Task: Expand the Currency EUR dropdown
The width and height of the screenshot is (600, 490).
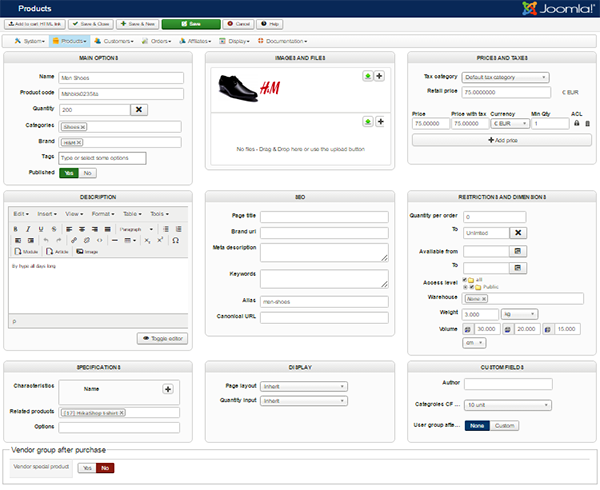Action: (509, 124)
